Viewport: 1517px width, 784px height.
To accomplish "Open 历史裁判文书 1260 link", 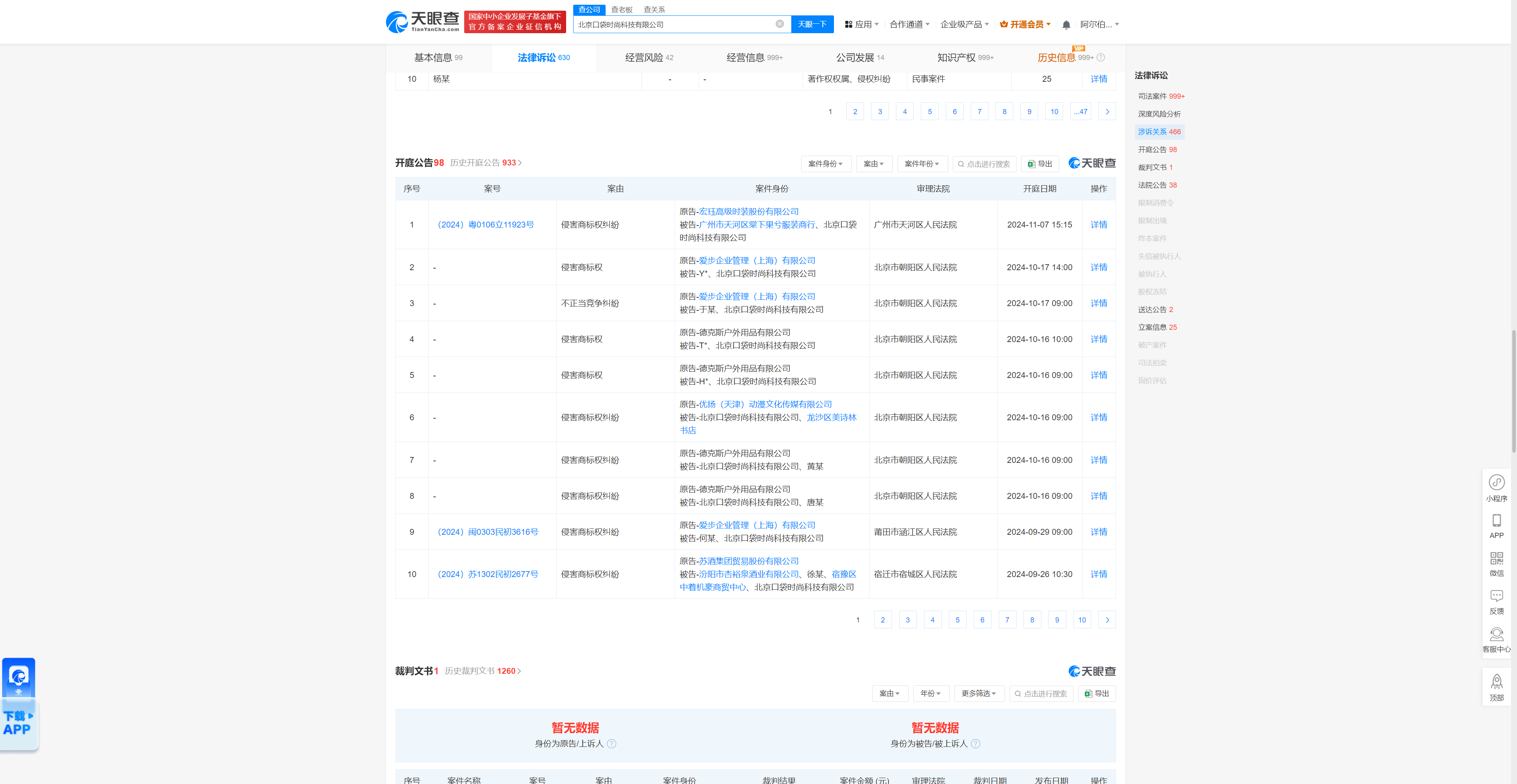I will click(x=483, y=671).
